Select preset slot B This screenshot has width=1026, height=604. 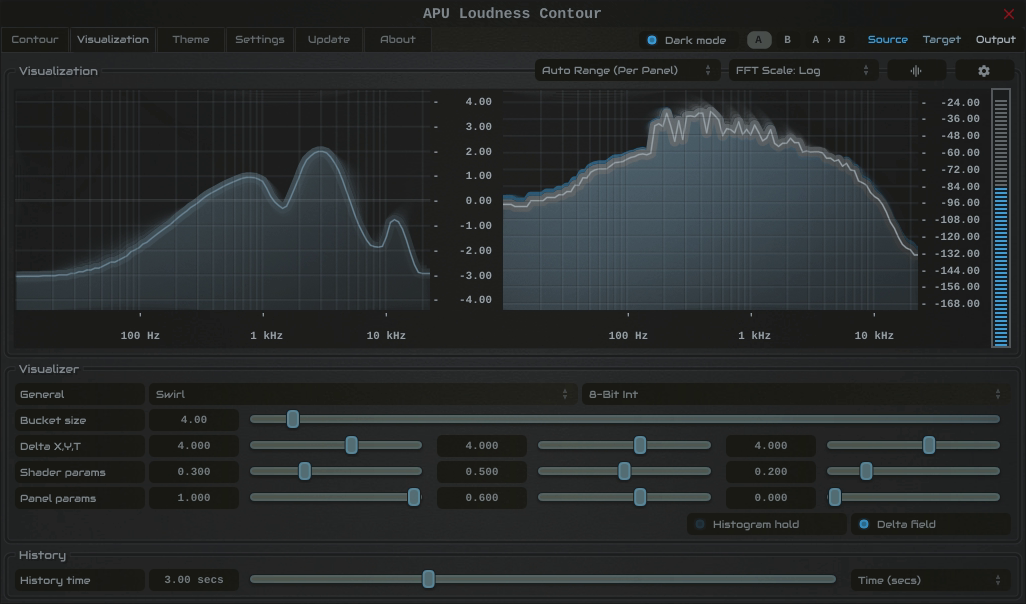pos(787,40)
